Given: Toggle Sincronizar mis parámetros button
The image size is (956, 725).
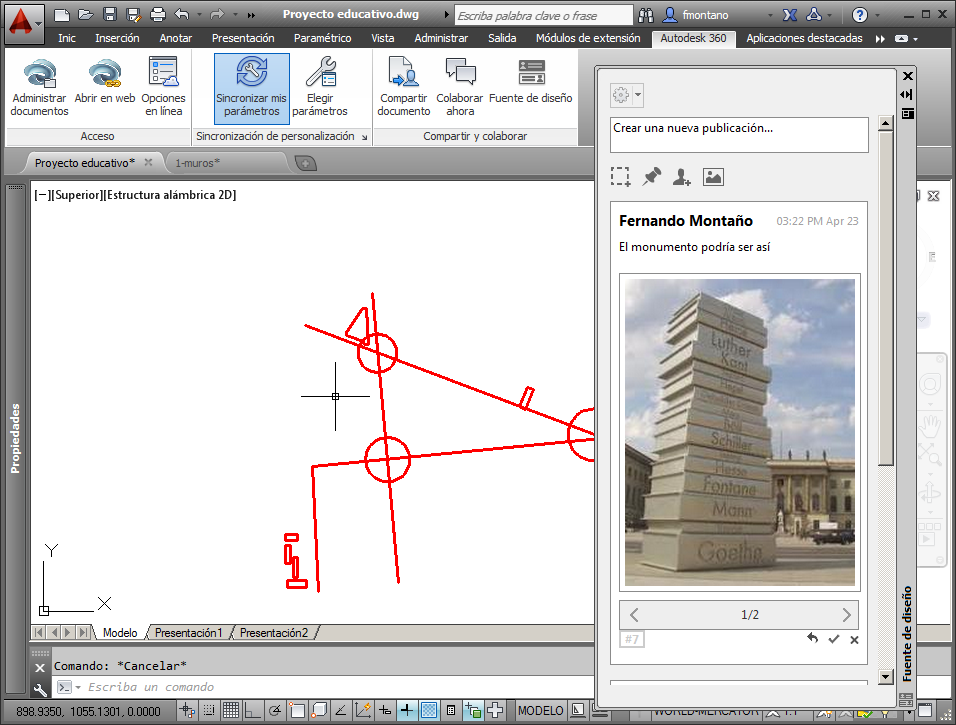Looking at the screenshot, I should click(x=252, y=88).
